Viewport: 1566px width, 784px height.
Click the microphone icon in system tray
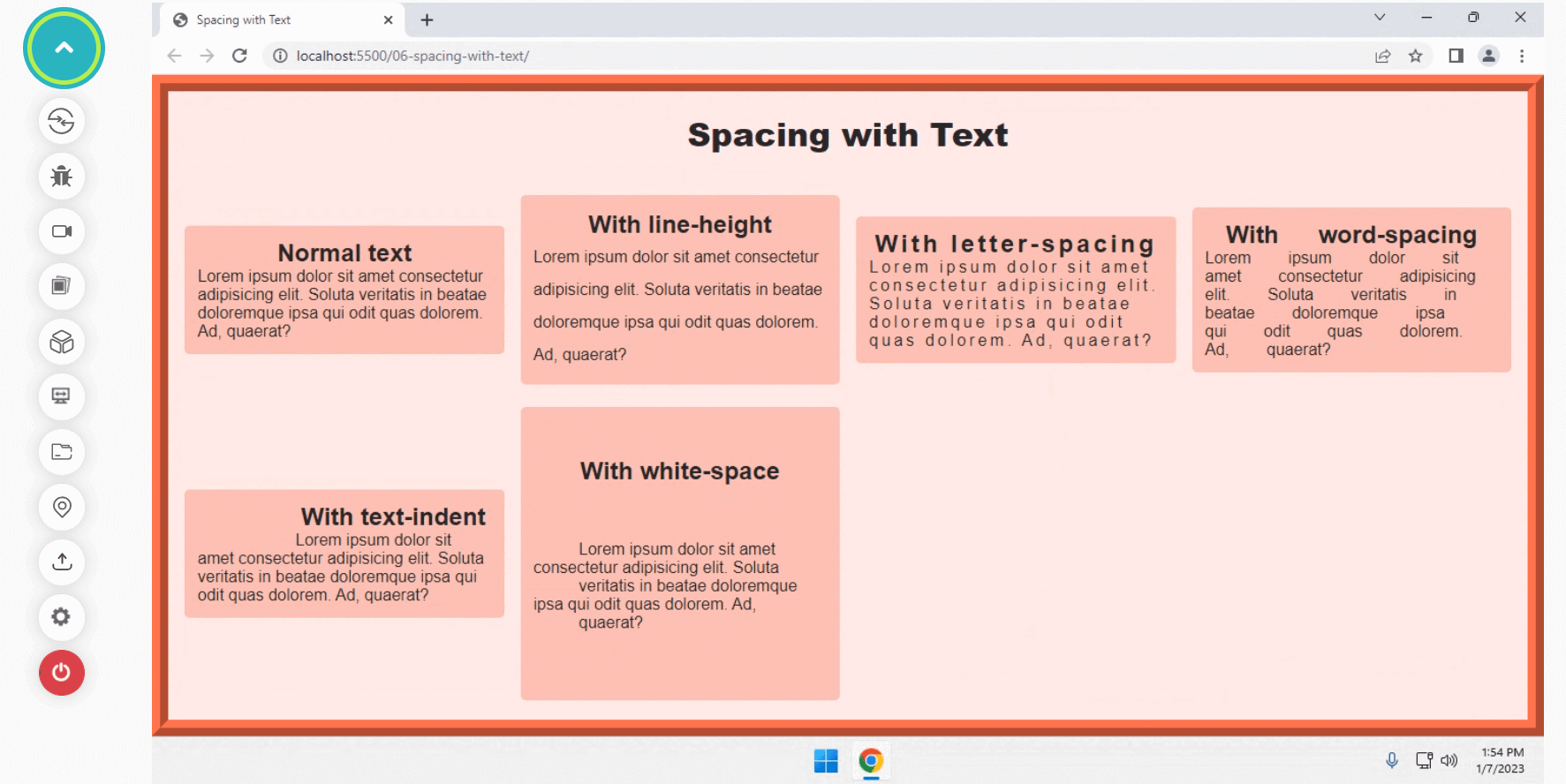pos(1392,760)
